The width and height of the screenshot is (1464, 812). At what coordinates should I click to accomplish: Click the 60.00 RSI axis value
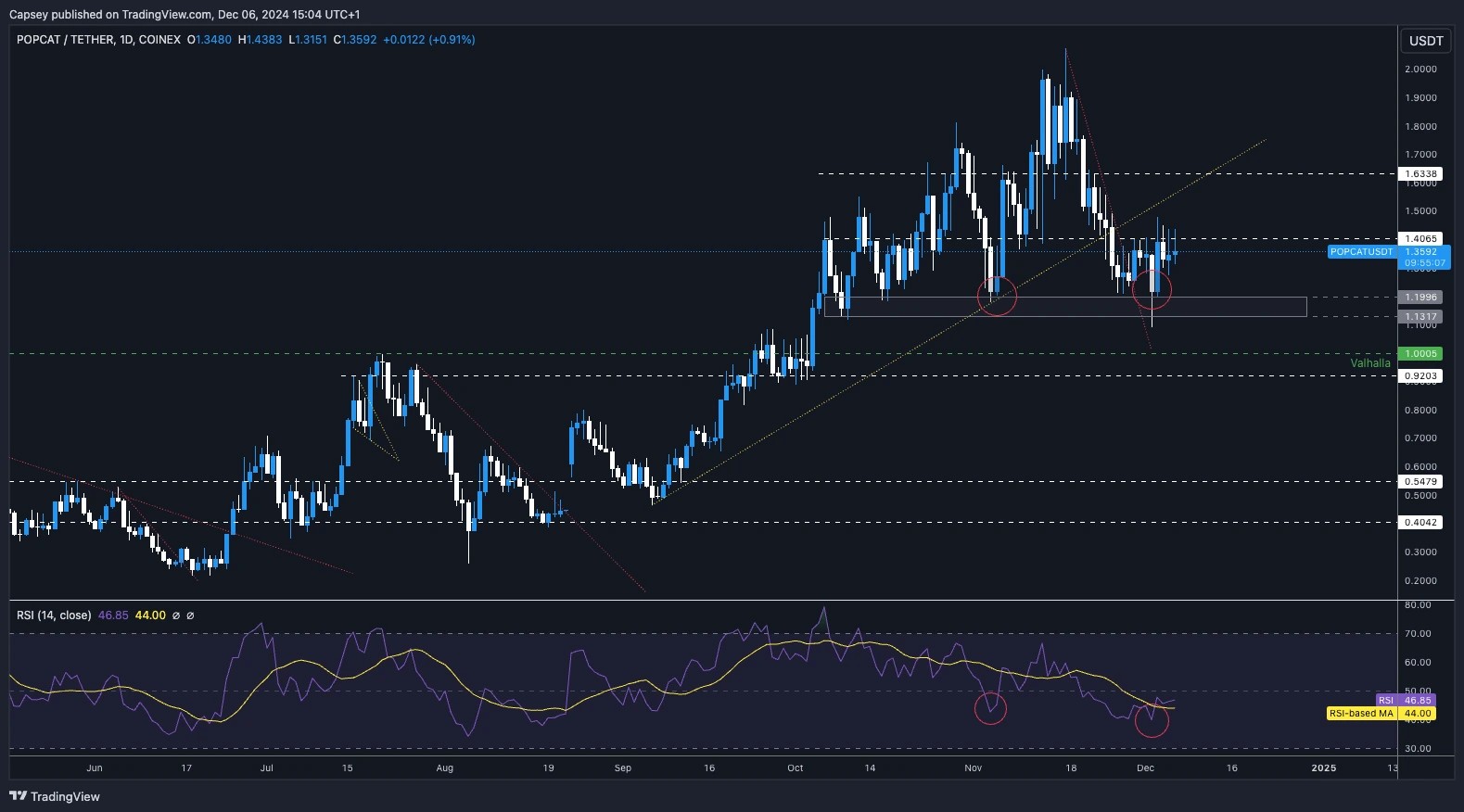(x=1418, y=663)
